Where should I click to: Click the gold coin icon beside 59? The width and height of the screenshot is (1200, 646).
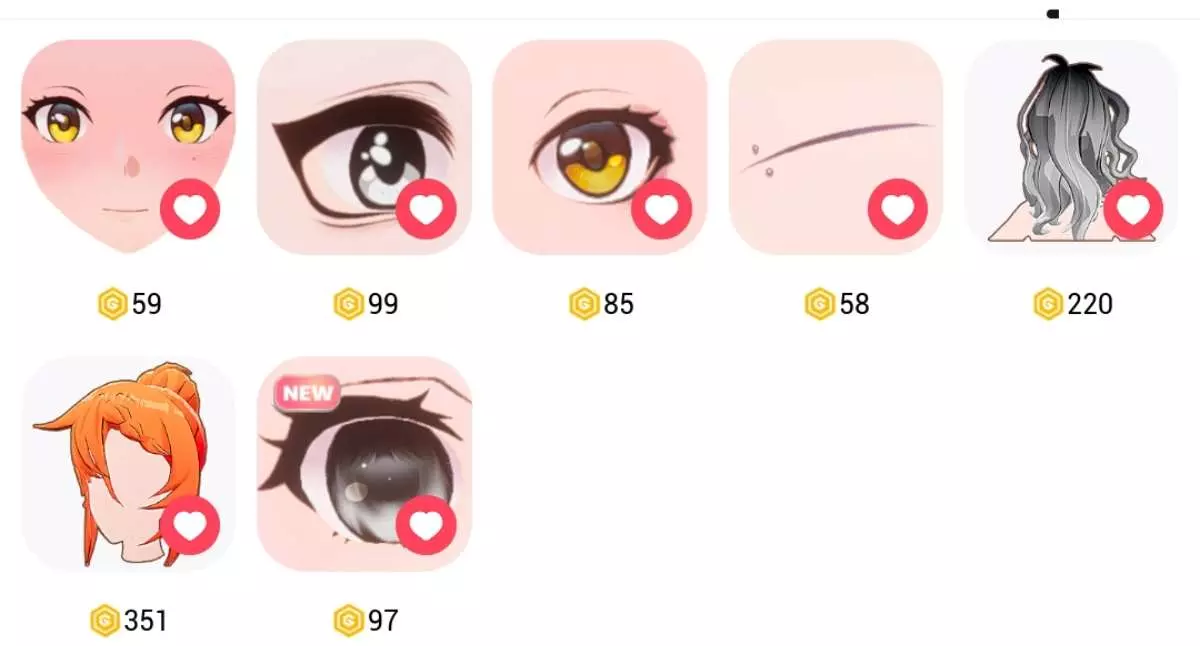pos(113,304)
